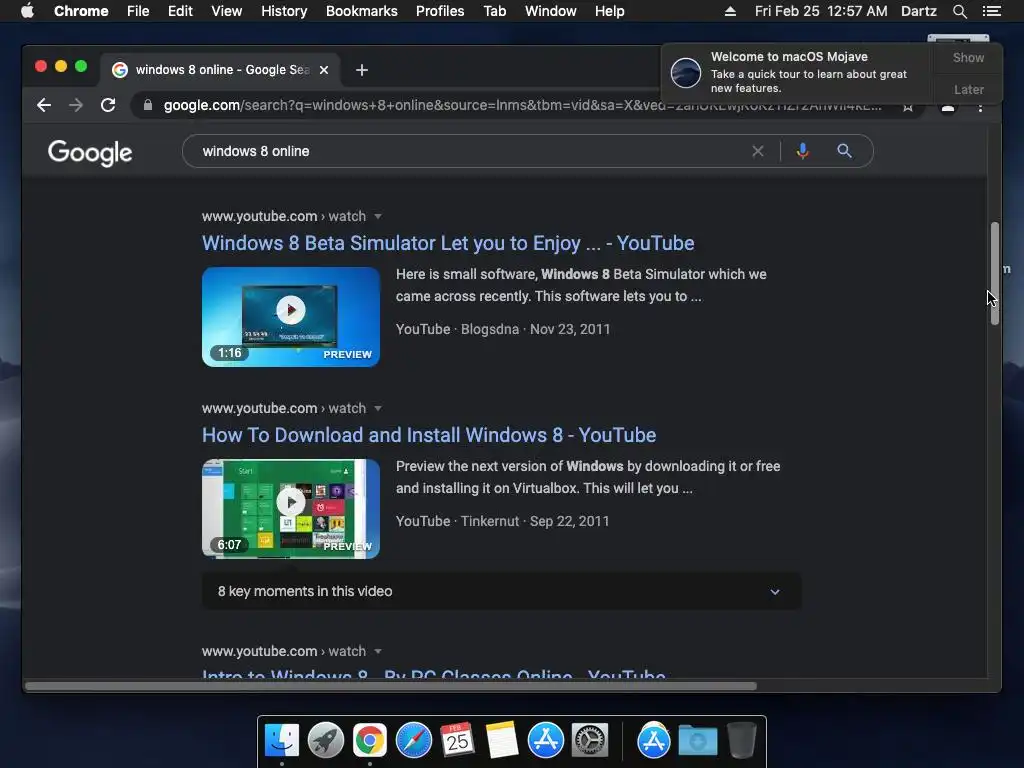Click the Chrome address bar URL
Image resolution: width=1024 pixels, height=768 pixels.
[521, 105]
